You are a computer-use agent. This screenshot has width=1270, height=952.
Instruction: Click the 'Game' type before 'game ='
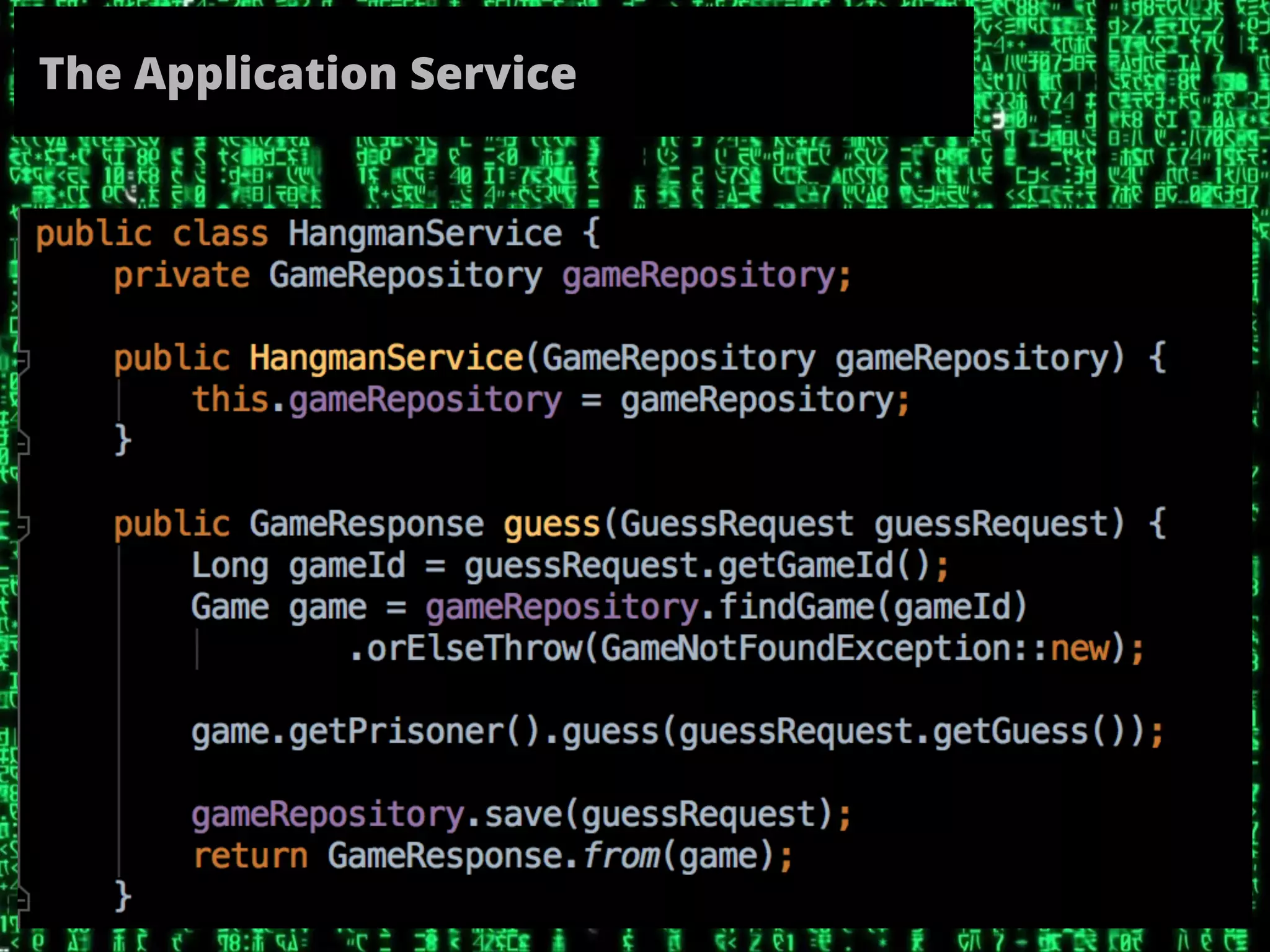tap(230, 607)
